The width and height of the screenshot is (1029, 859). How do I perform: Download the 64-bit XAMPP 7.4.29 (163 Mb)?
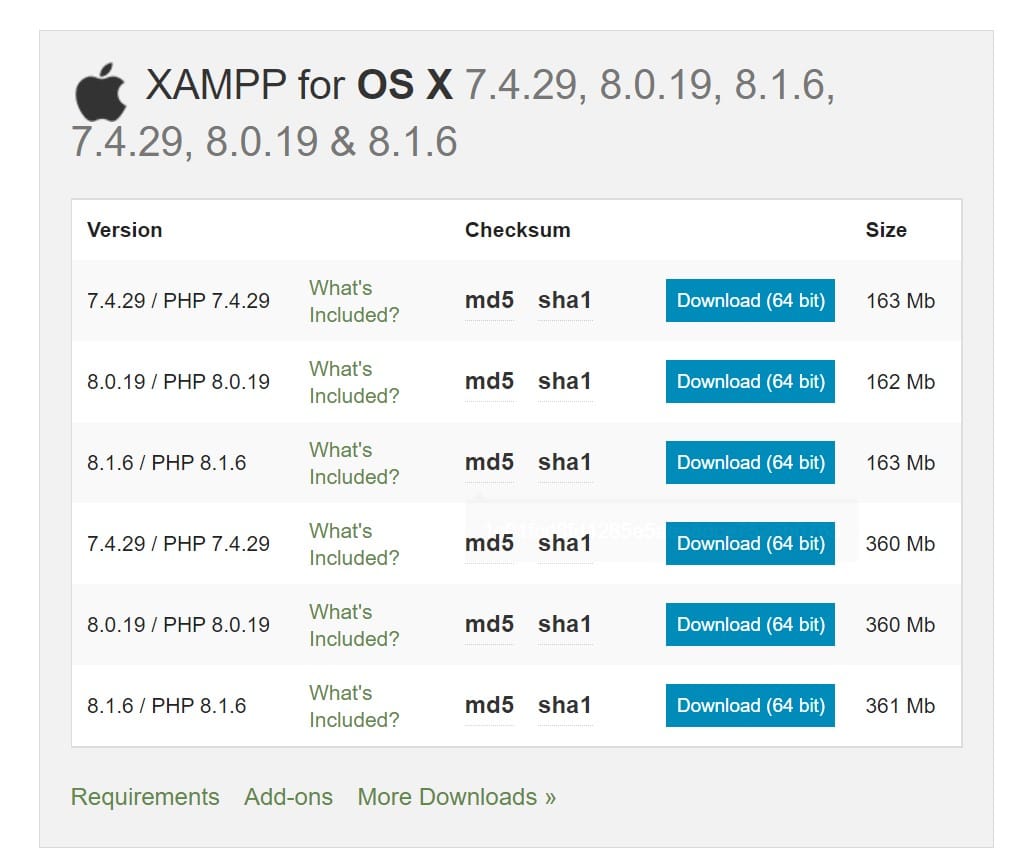point(750,301)
